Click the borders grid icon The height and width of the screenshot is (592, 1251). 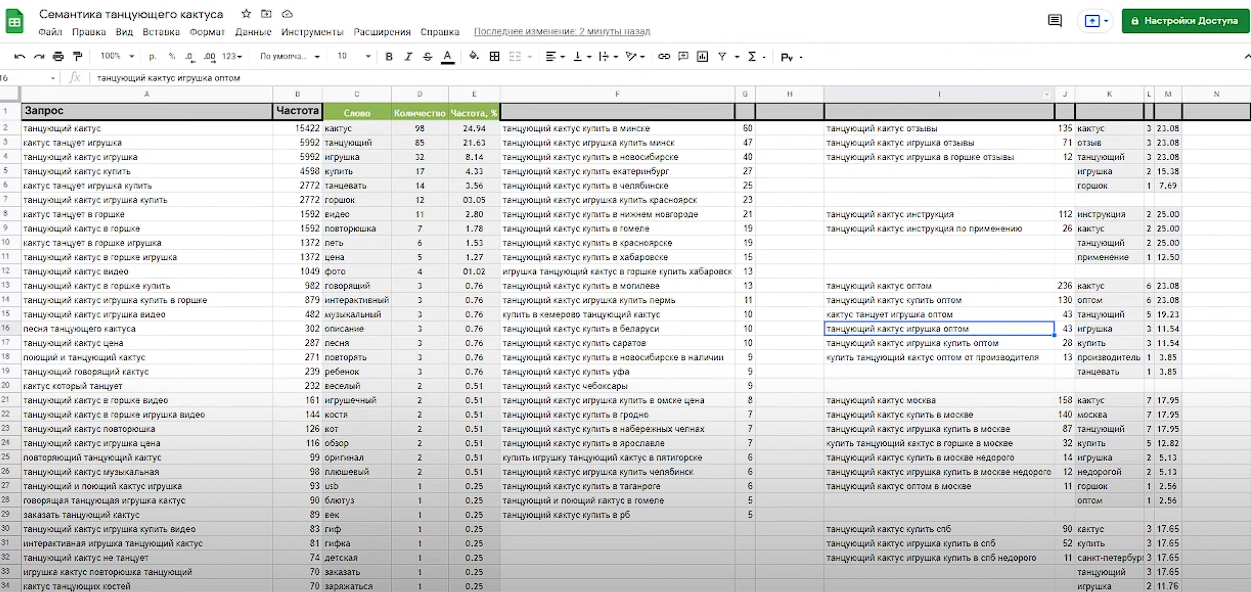pyautogui.click(x=494, y=56)
